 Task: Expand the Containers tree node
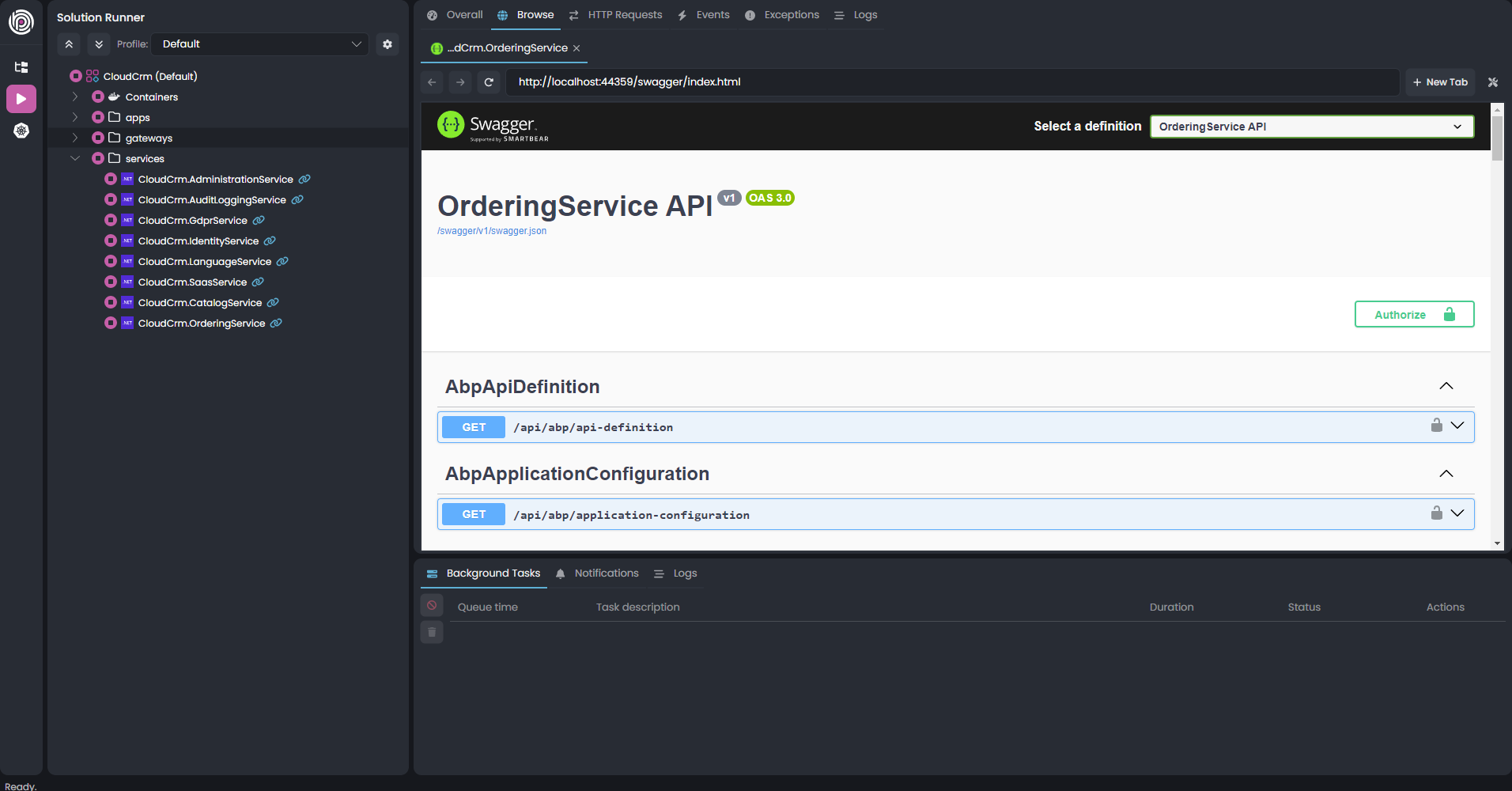click(75, 97)
